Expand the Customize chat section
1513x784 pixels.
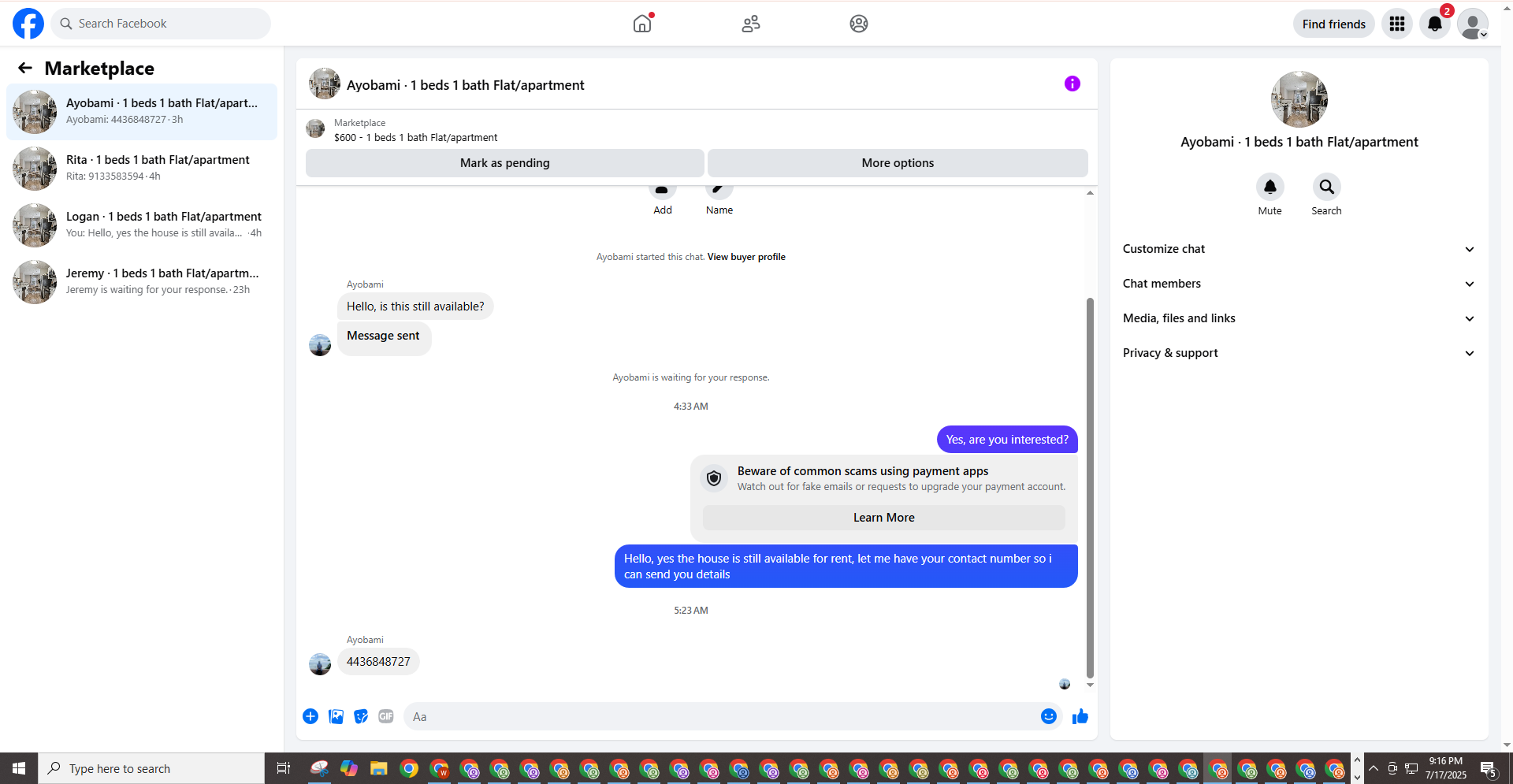point(1299,249)
